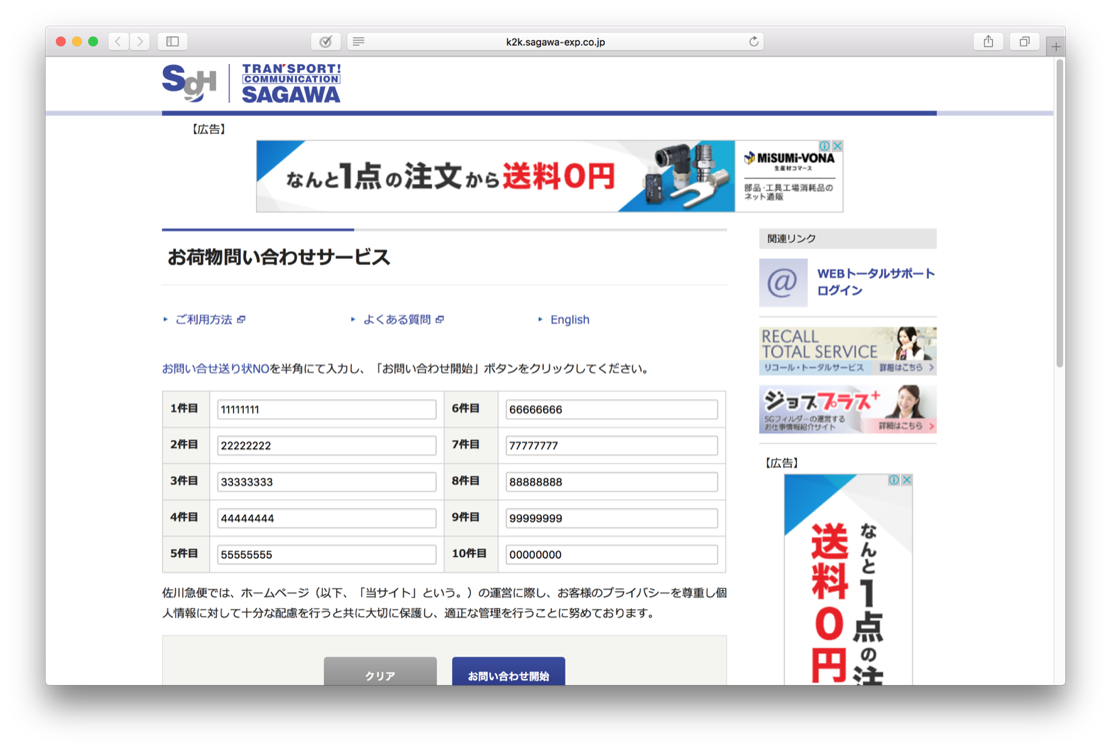1111x750 pixels.
Task: Click the Safari forward arrow button
Action: click(x=140, y=41)
